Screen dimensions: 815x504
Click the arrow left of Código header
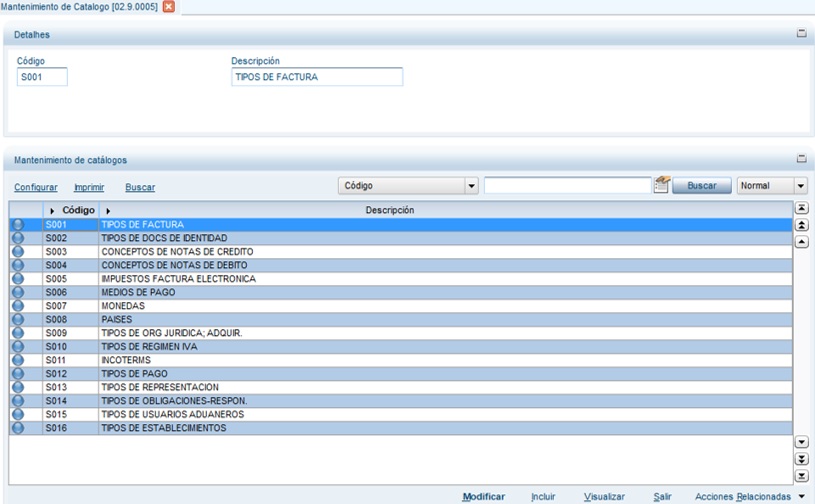click(52, 211)
